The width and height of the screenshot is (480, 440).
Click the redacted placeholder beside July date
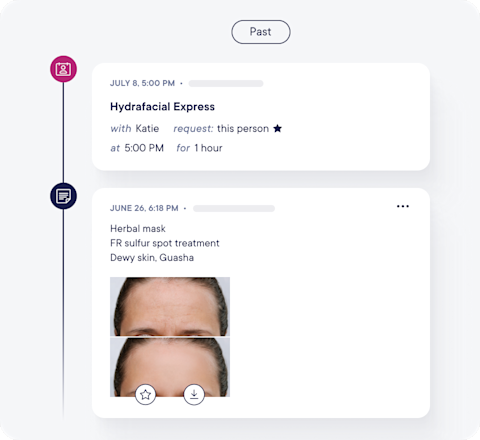pyautogui.click(x=226, y=83)
